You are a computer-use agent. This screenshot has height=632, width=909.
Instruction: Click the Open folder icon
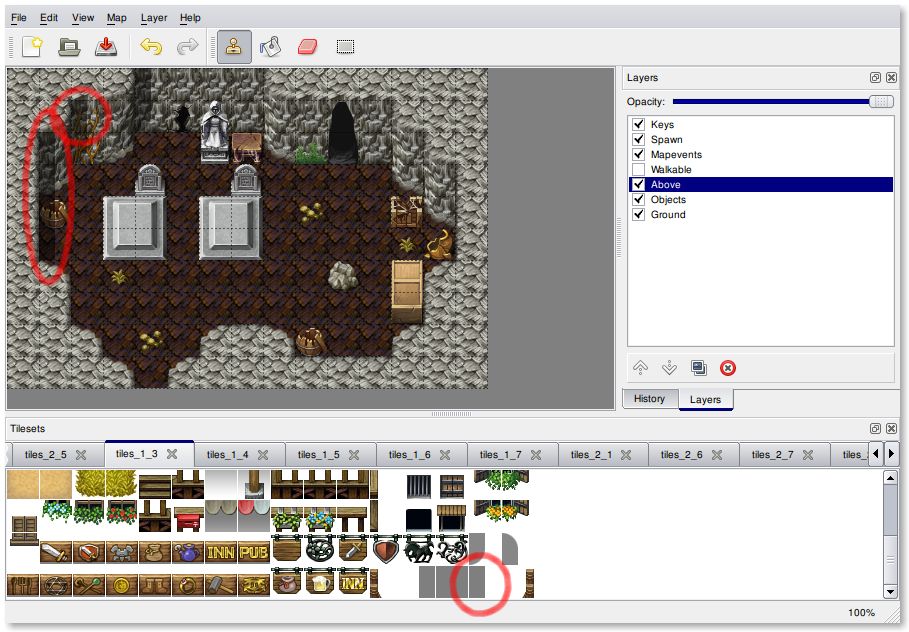[68, 46]
